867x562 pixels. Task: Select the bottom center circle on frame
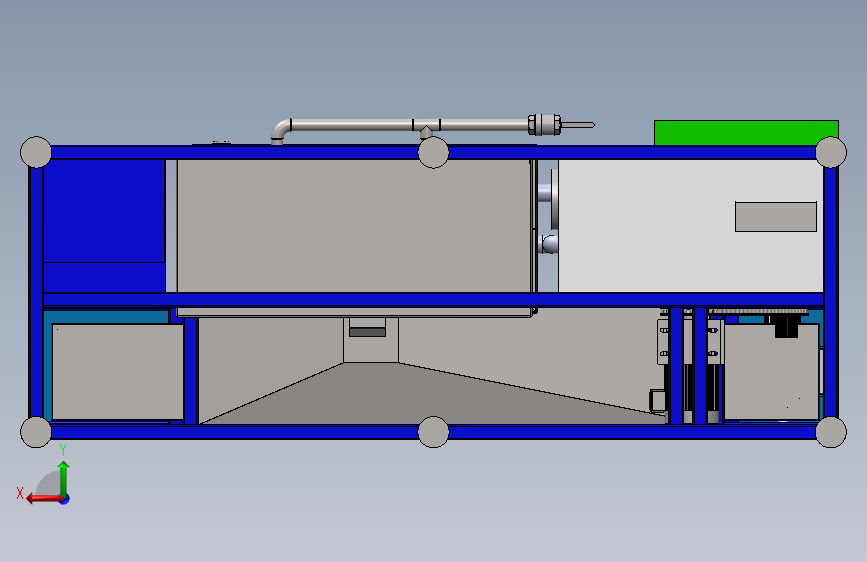tap(434, 432)
